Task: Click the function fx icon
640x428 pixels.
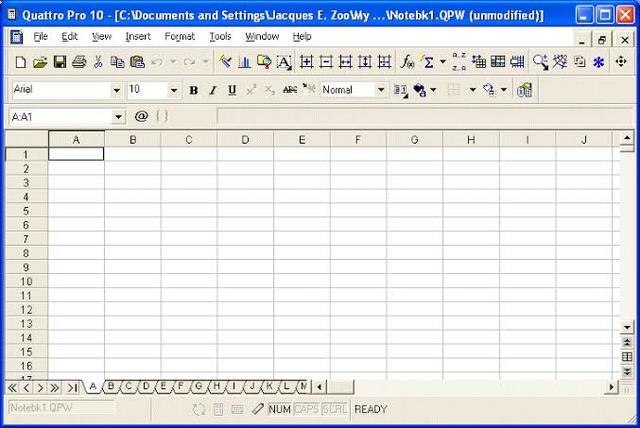Action: [407, 62]
